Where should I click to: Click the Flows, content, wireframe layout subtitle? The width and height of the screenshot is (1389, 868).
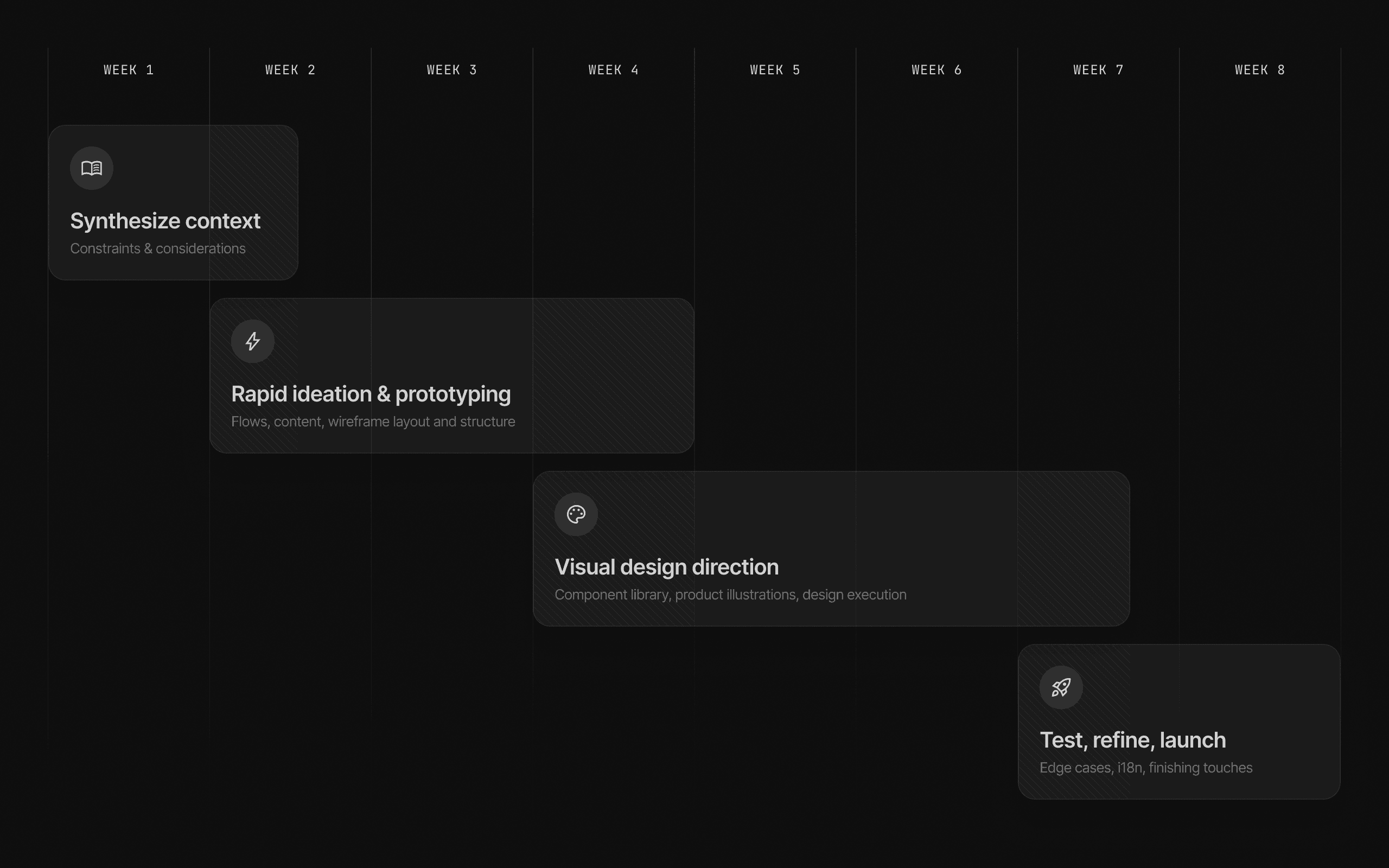click(x=373, y=422)
